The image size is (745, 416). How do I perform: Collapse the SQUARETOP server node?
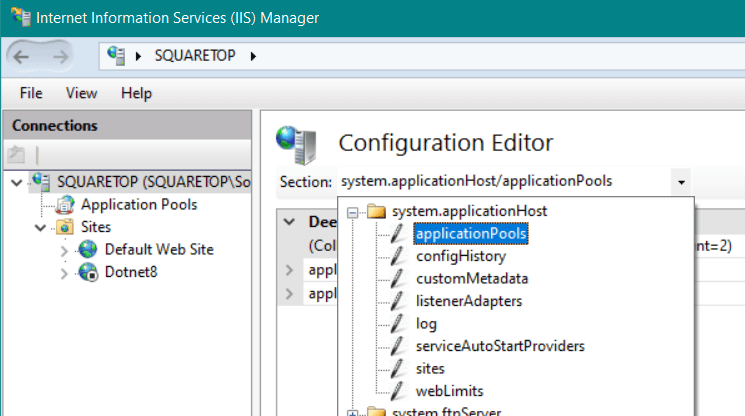tap(17, 182)
